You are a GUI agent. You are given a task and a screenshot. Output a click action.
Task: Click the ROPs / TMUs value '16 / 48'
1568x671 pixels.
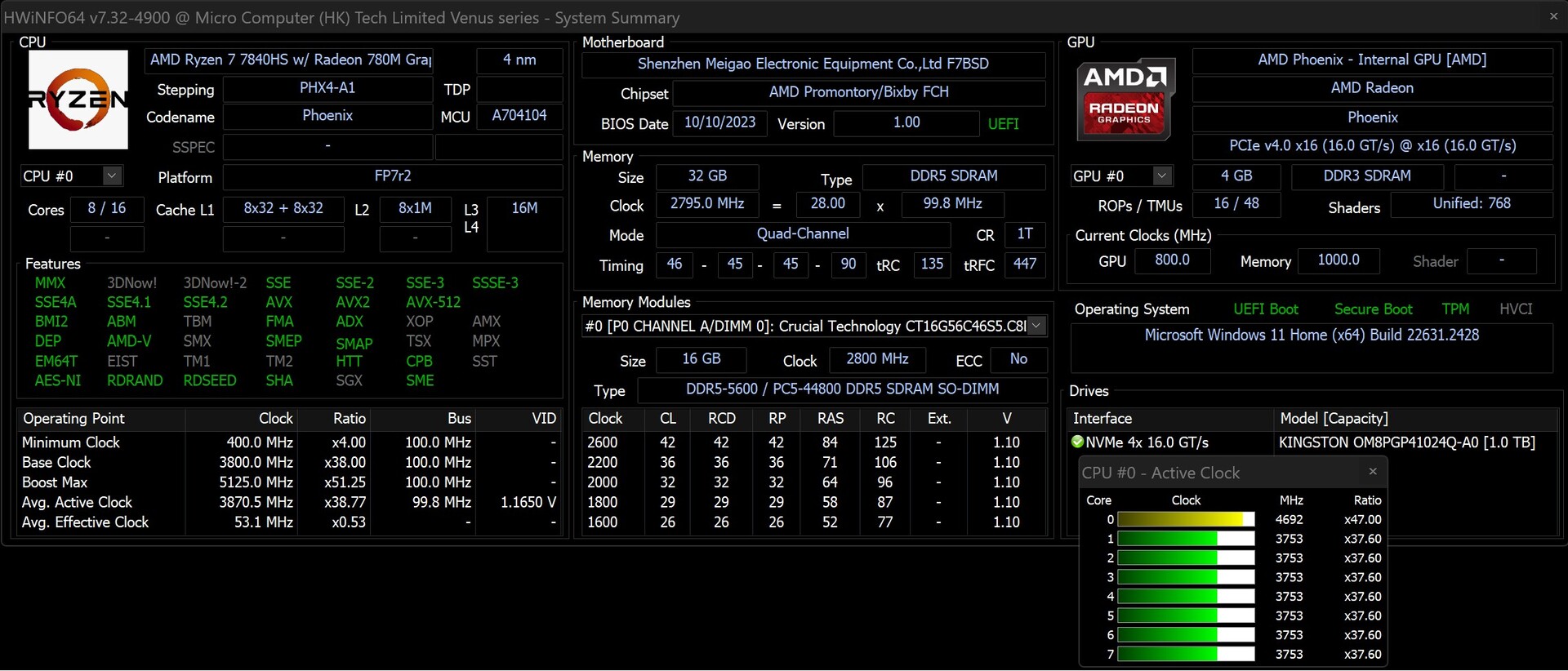point(1236,204)
